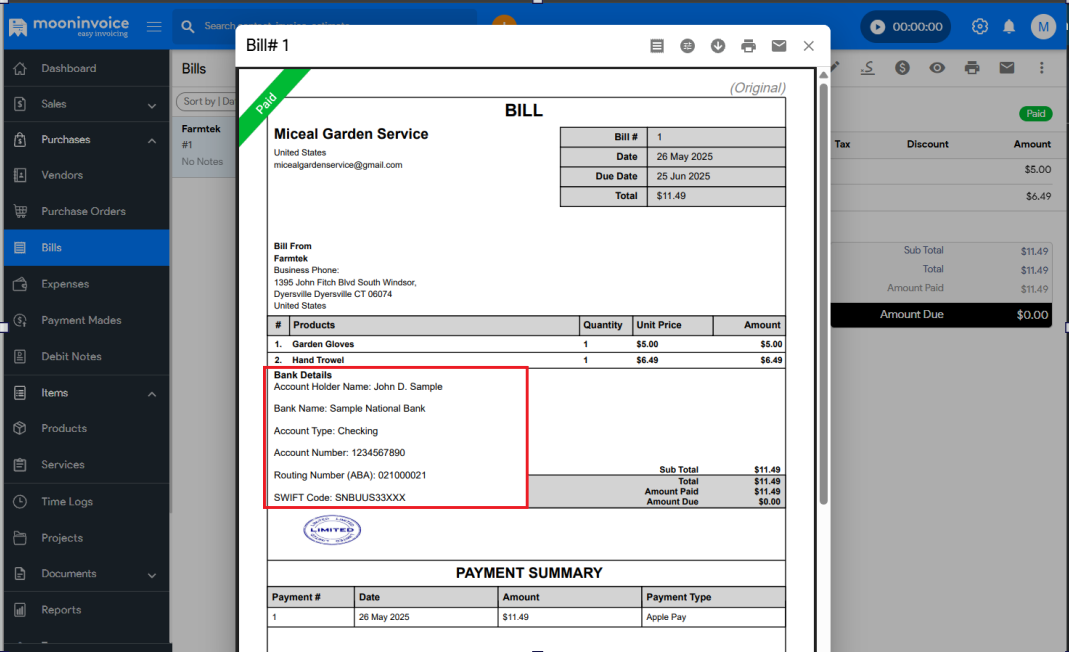
Task: Open Time Logs in the sidebar
Action: click(86, 501)
